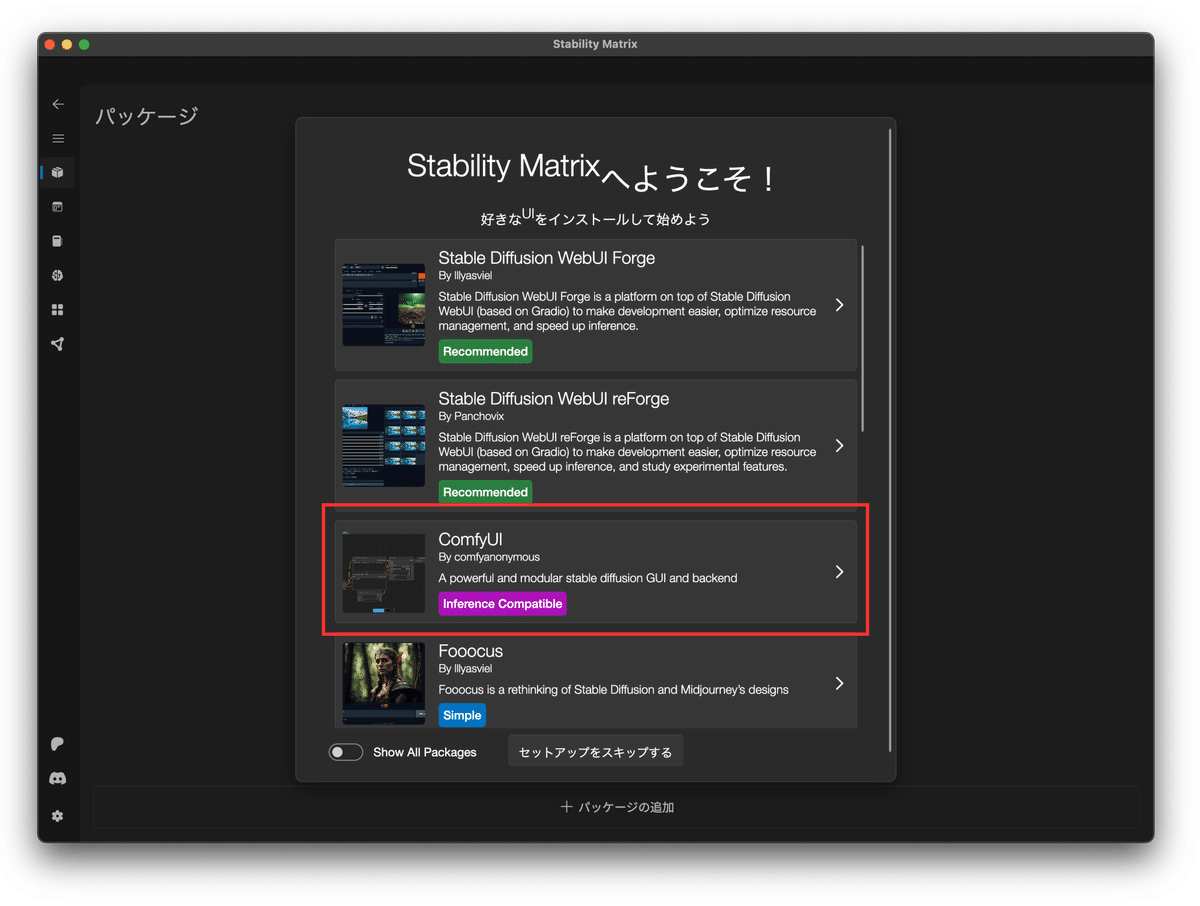Click the welcome dialog outer scrollbar
This screenshot has width=1200, height=906.
click(x=889, y=438)
